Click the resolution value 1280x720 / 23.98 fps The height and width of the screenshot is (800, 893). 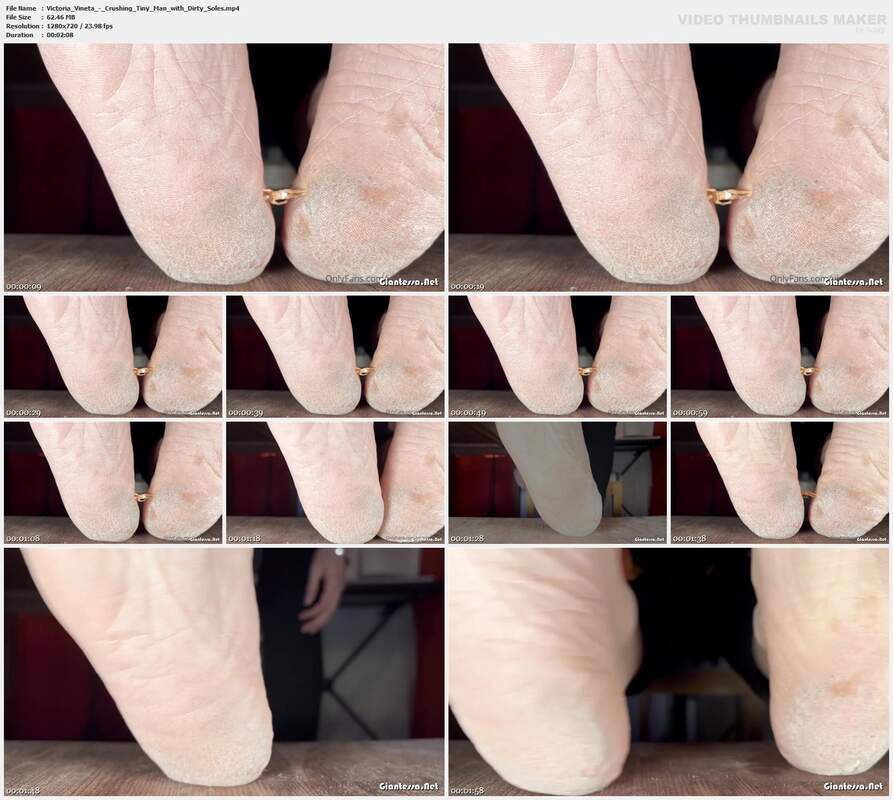80,26
